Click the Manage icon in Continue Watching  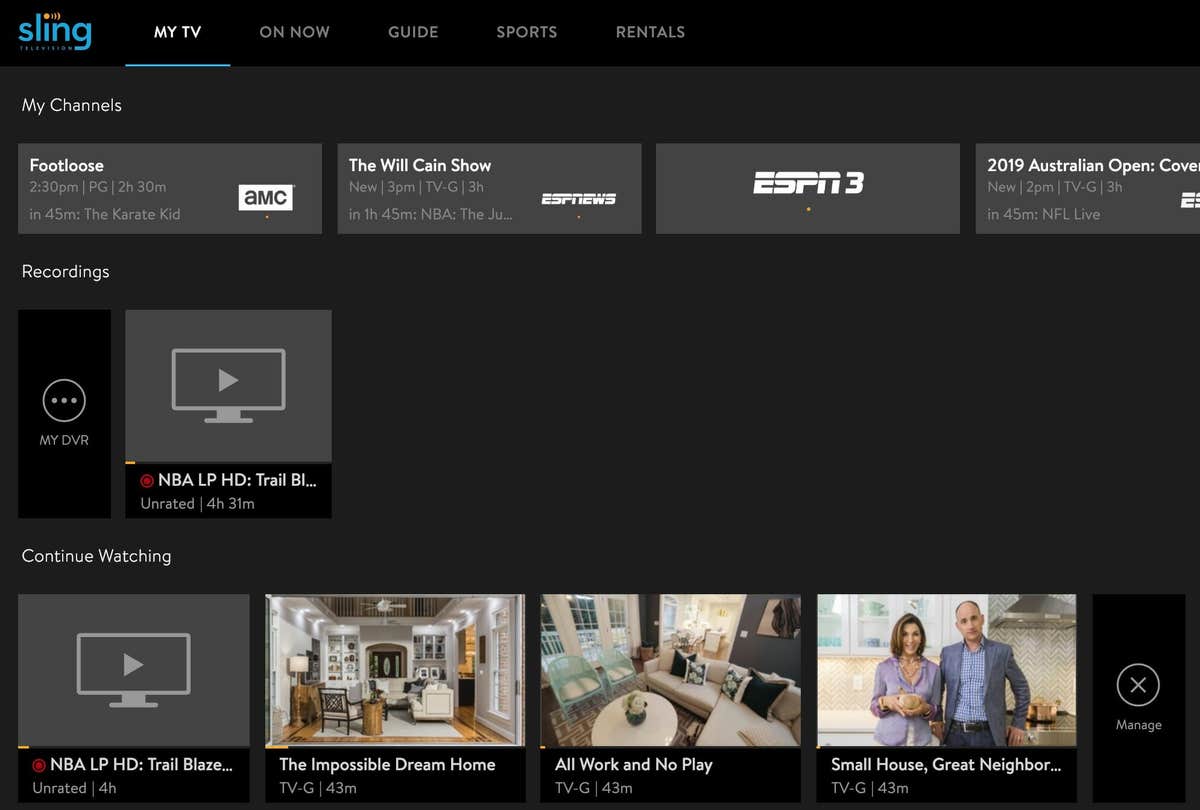1137,686
